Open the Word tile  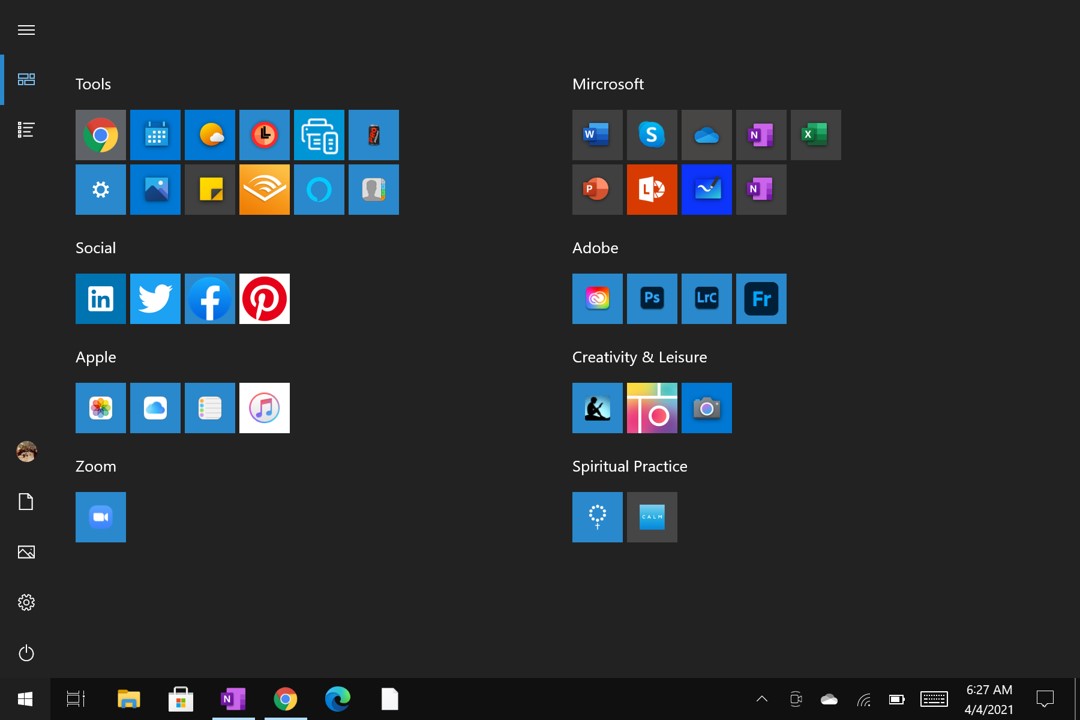[x=597, y=135]
